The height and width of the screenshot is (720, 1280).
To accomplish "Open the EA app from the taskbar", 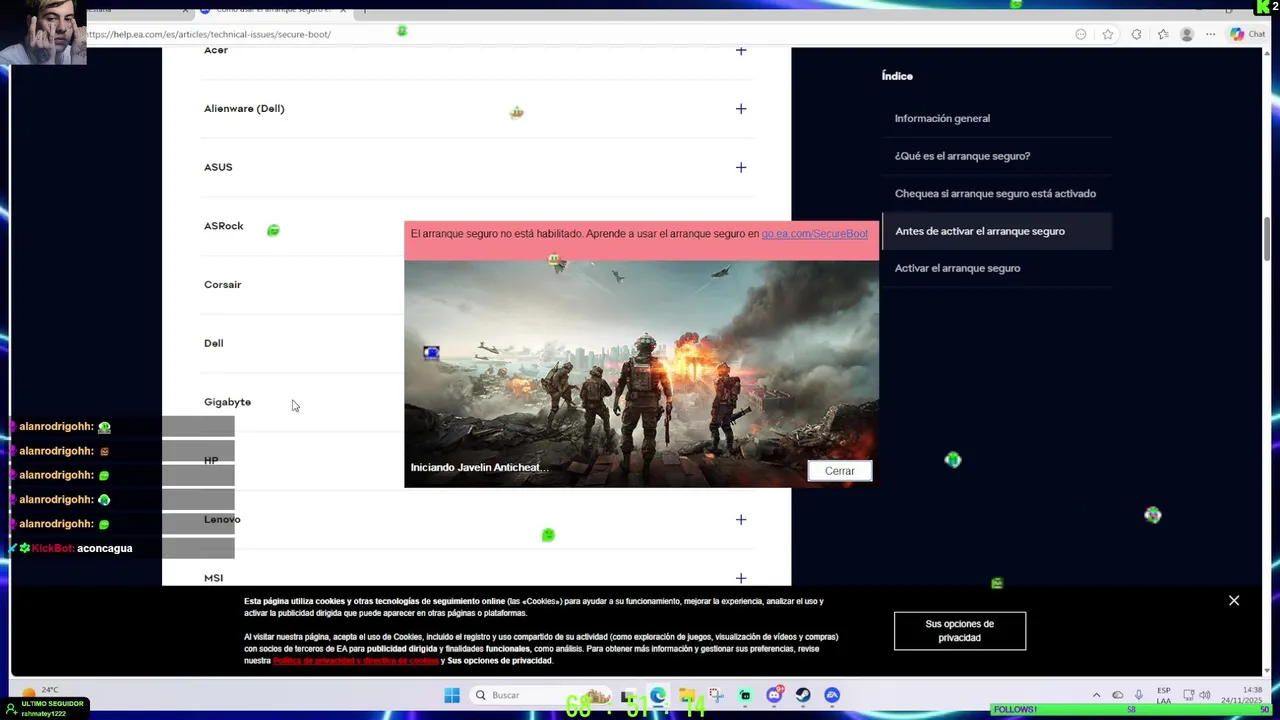I will coord(832,695).
